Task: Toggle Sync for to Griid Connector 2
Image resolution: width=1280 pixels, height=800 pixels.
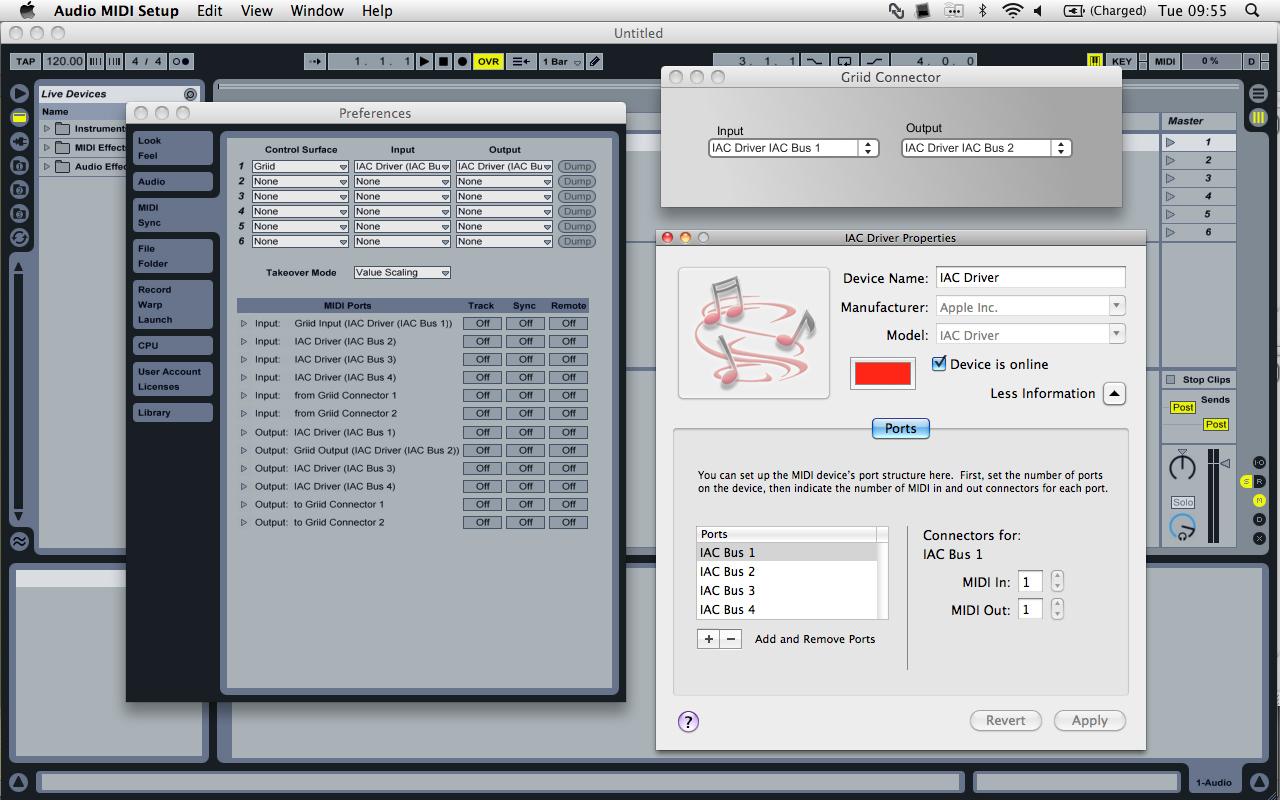Action: (x=525, y=523)
